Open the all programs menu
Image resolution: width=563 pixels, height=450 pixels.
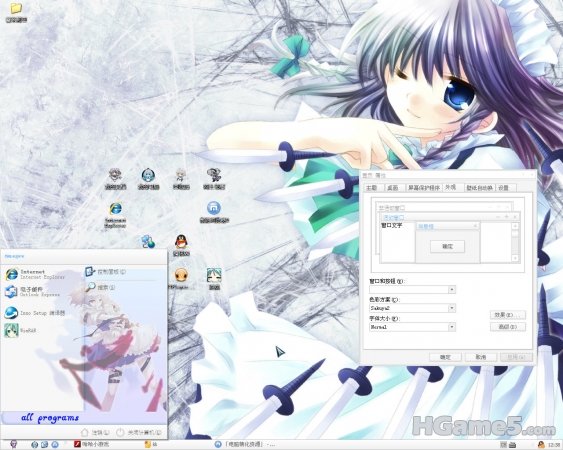coord(50,418)
